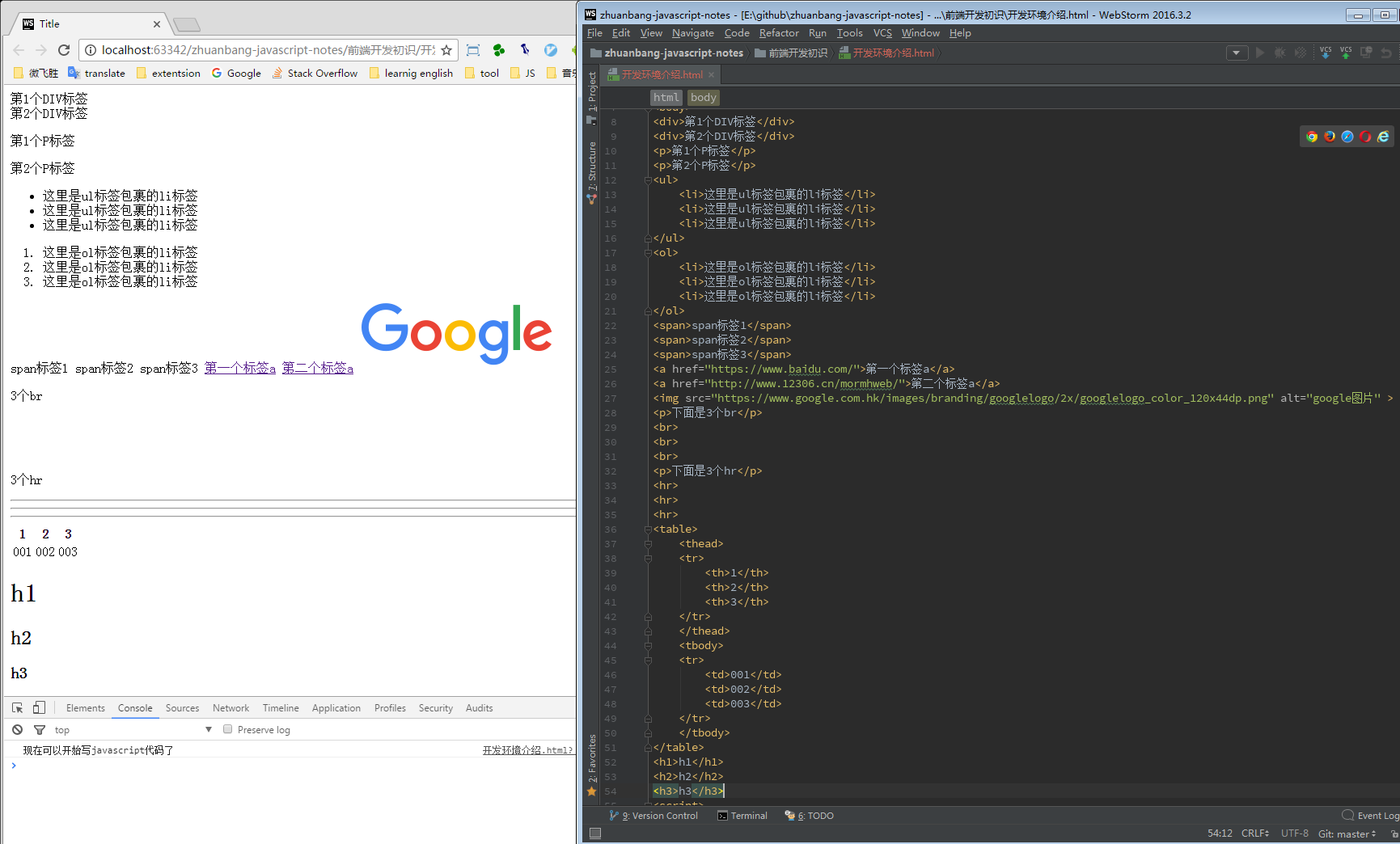The width and height of the screenshot is (1400, 844).
Task: Click the Run button in WebStorm toolbar
Action: click(1260, 53)
